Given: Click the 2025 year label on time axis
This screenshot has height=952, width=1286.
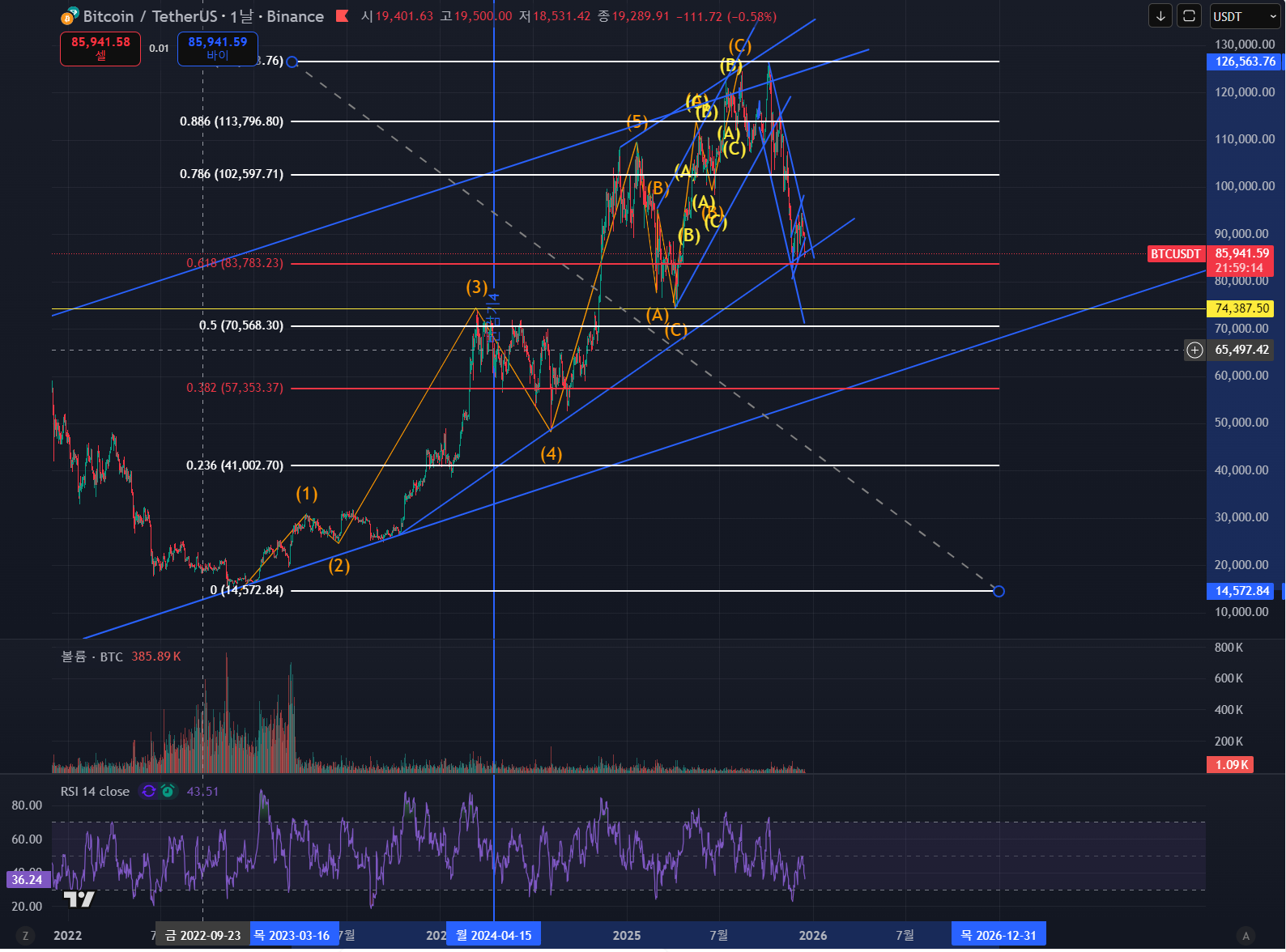Looking at the screenshot, I should 627,935.
